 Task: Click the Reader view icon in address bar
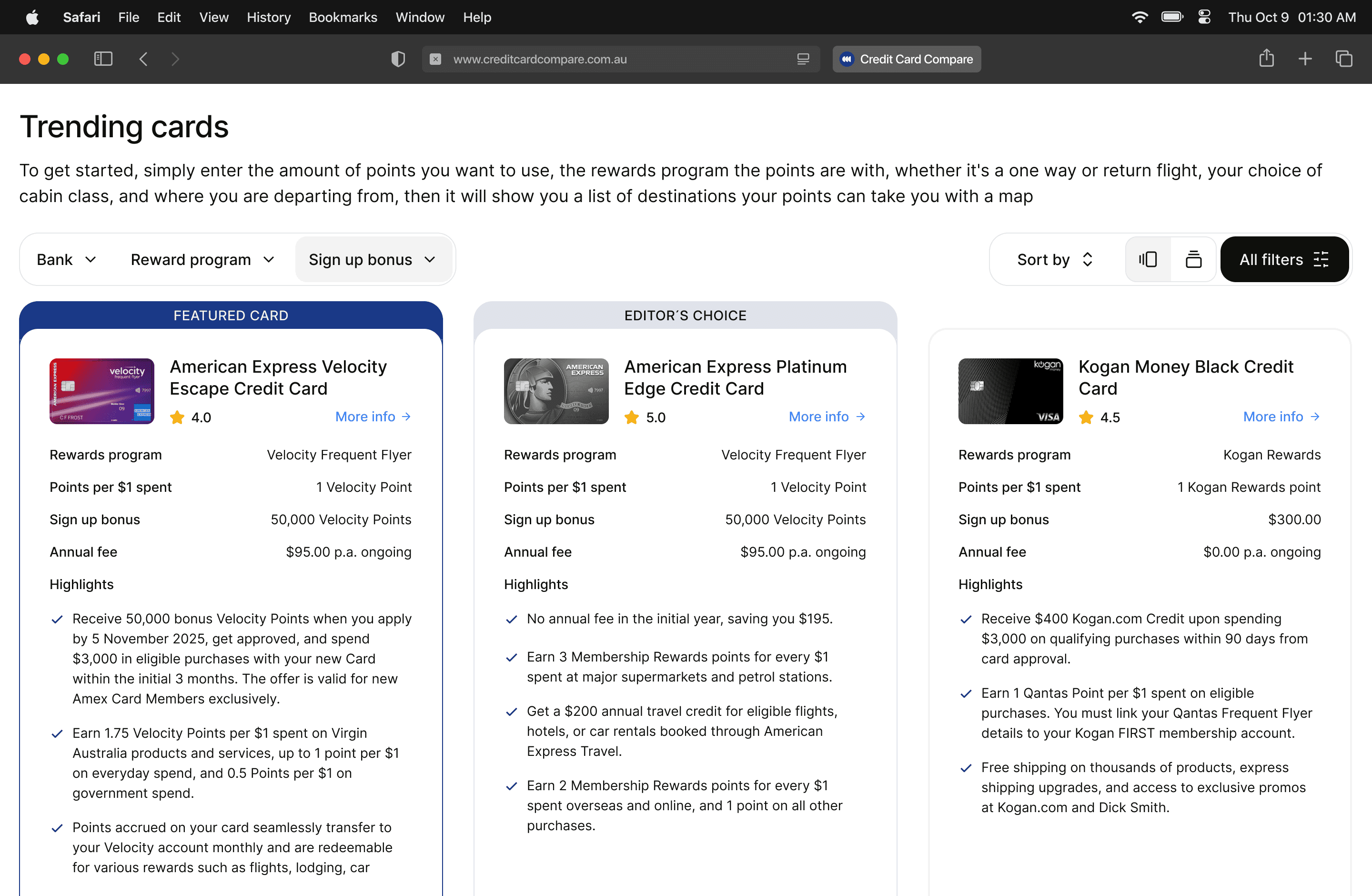click(803, 59)
